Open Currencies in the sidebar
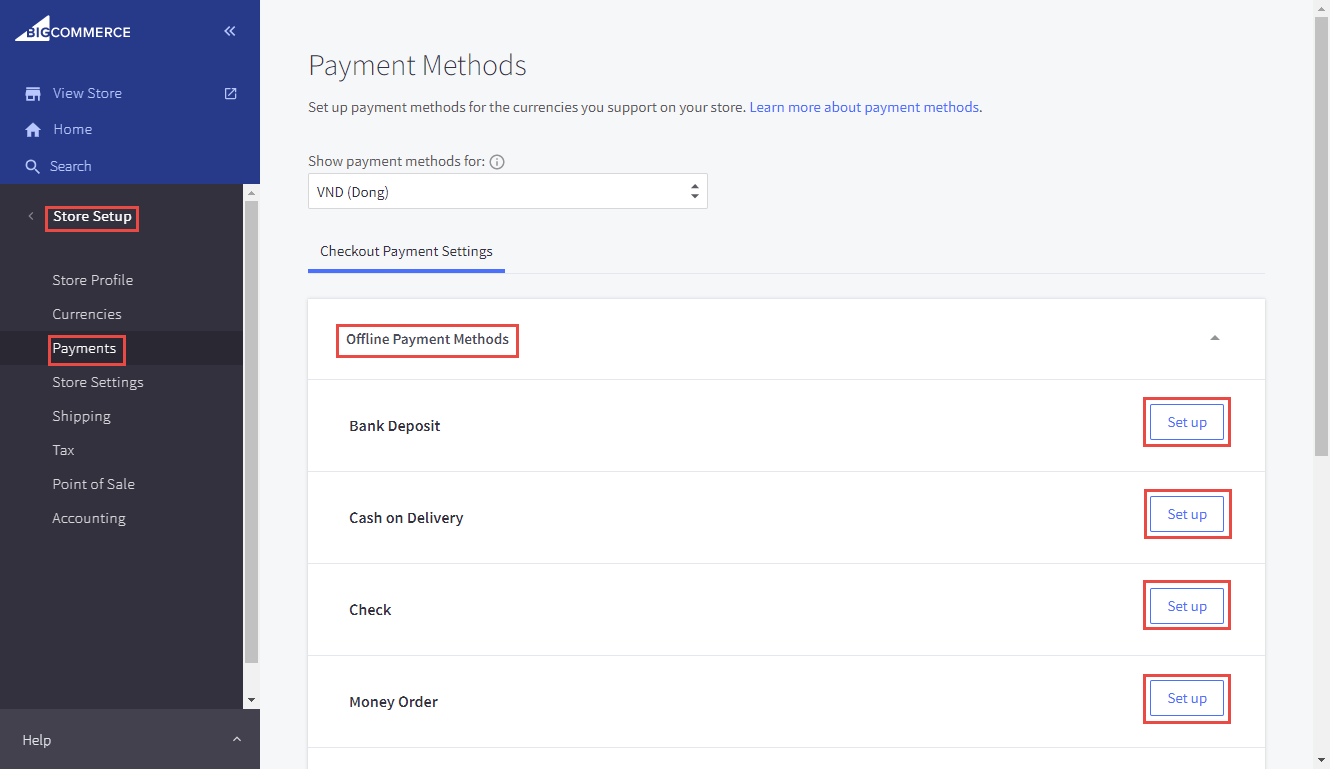 tap(87, 314)
